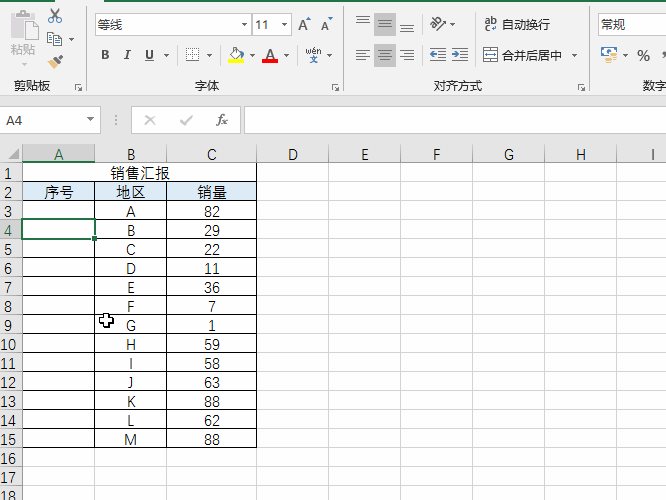Expand text orientation dropdown arrow
Viewport: 666px width, 500px height.
tap(453, 25)
